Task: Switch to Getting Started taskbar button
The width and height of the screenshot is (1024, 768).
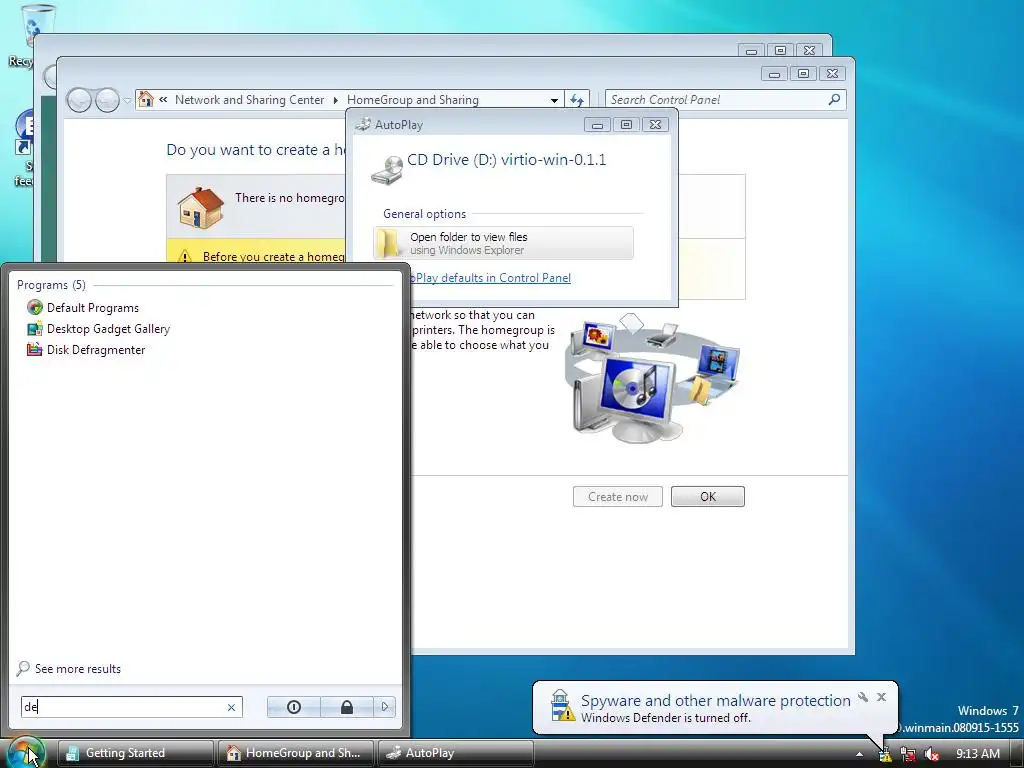Action: click(x=136, y=753)
